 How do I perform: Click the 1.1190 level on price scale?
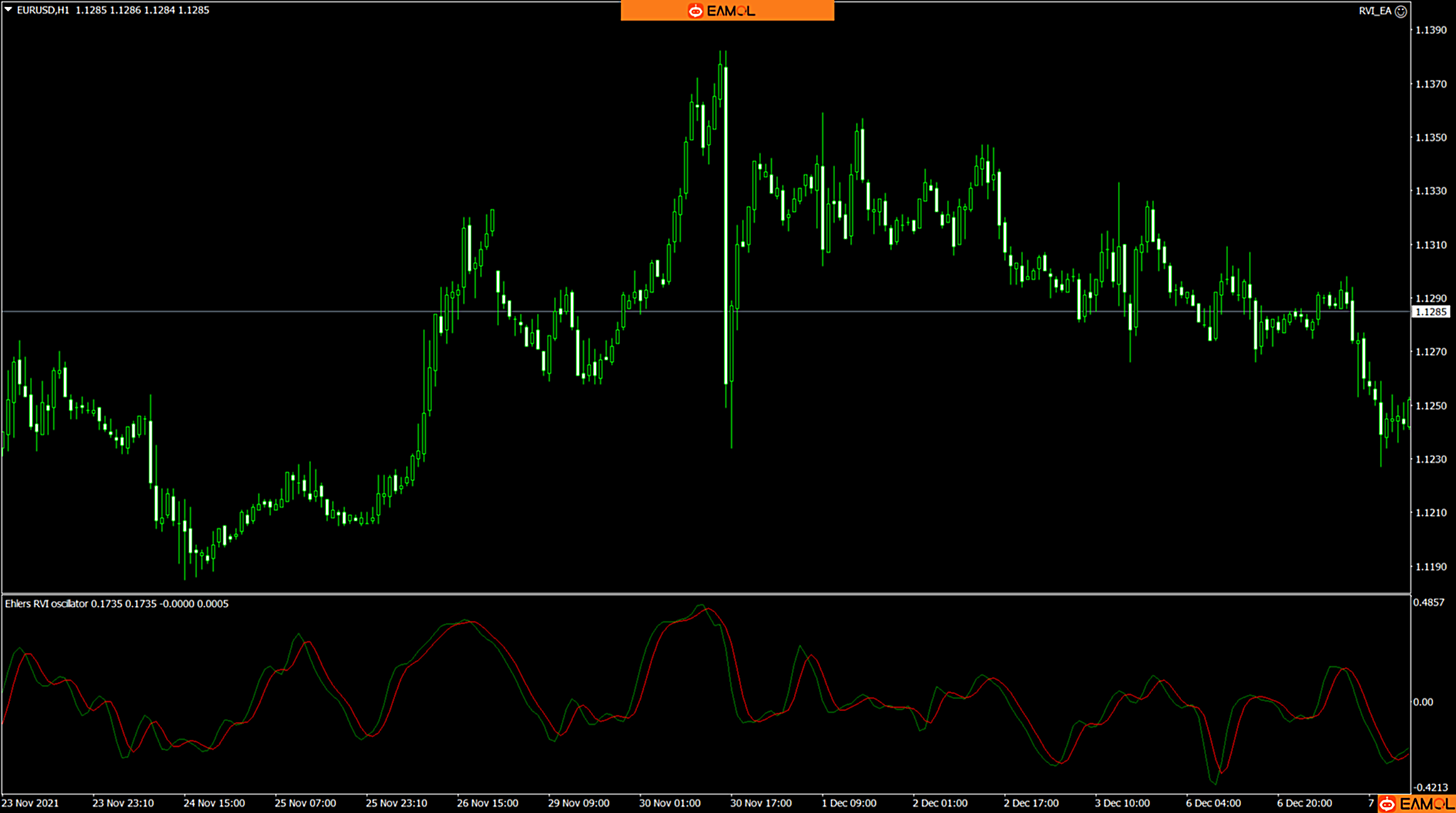pos(1430,567)
